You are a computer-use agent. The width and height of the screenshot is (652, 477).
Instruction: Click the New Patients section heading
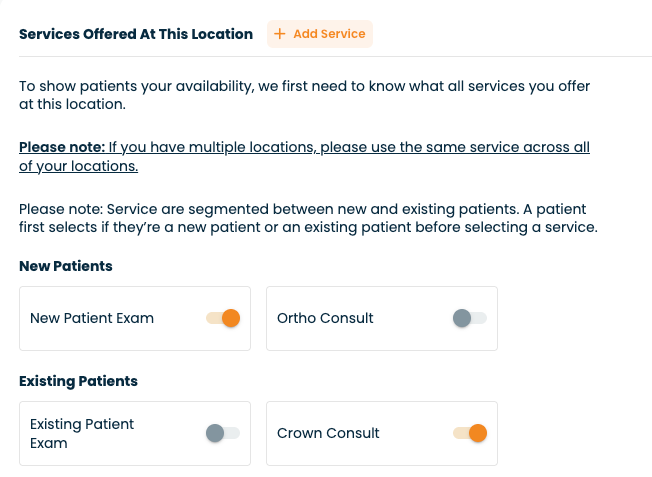pos(66,267)
